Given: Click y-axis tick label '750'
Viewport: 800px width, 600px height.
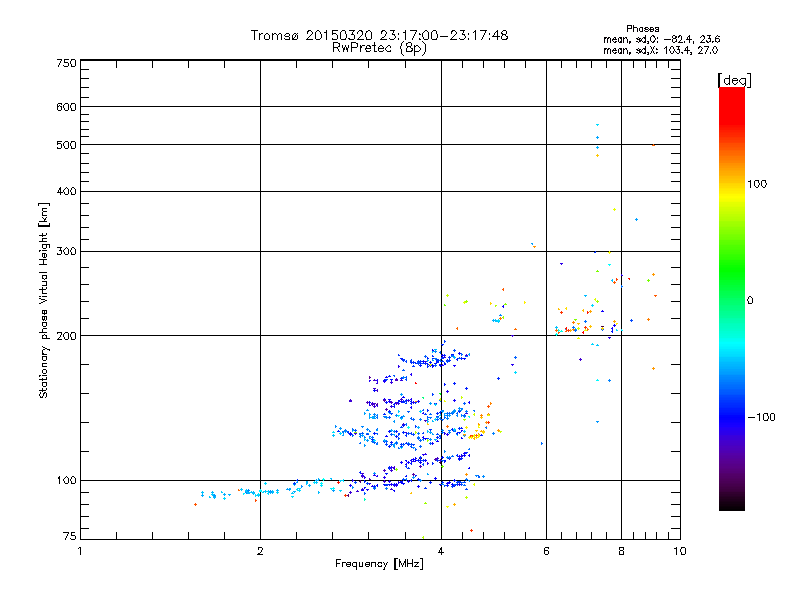Looking at the screenshot, I should [x=66, y=63].
